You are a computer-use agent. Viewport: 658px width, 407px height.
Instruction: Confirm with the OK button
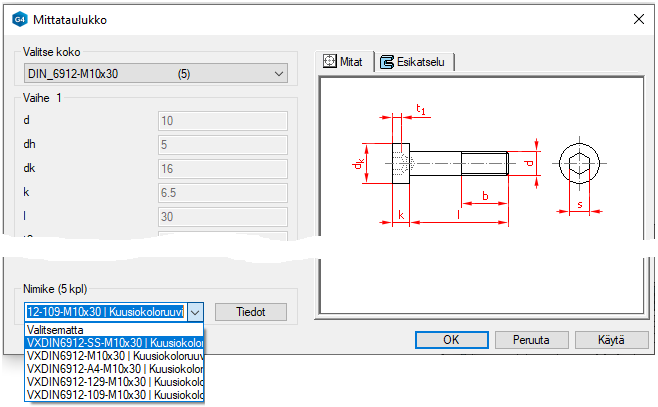452,340
